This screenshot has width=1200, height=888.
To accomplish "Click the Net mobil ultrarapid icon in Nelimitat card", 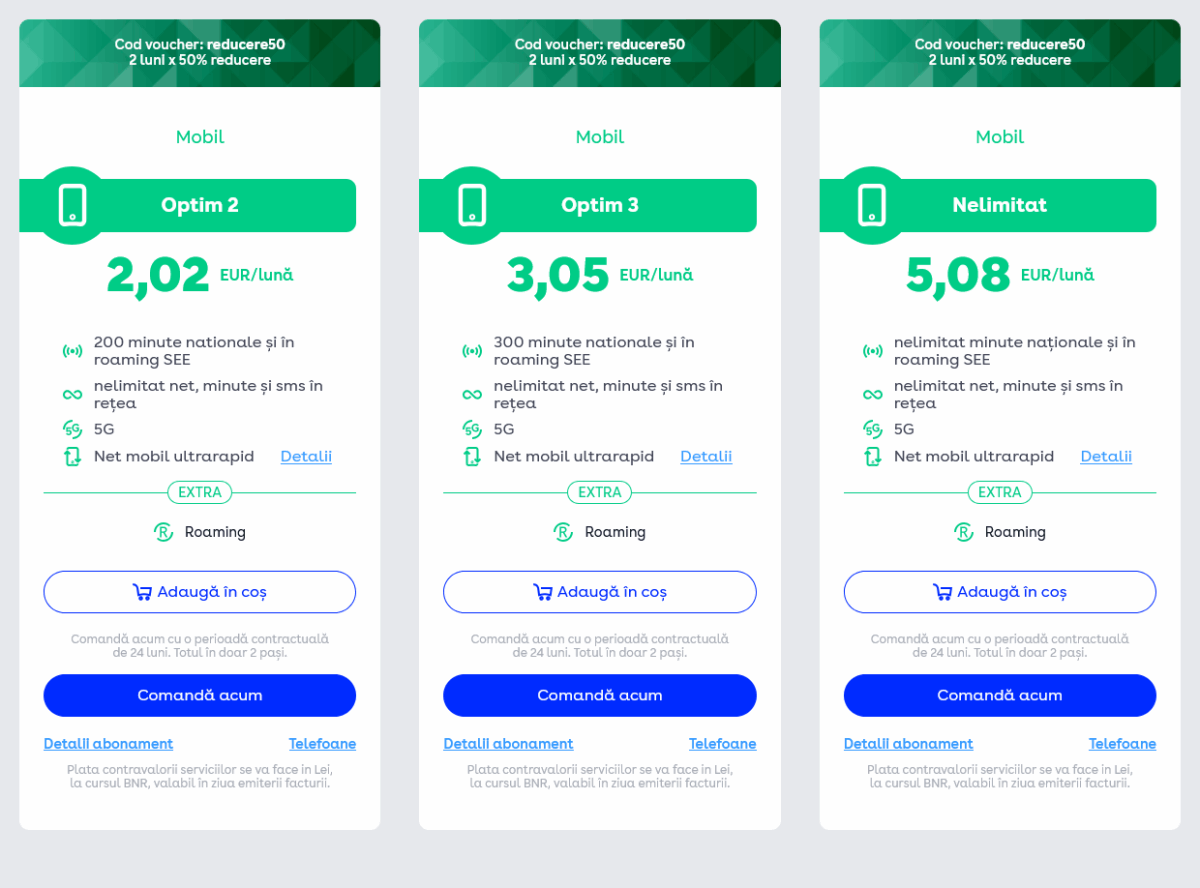I will (x=872, y=457).
